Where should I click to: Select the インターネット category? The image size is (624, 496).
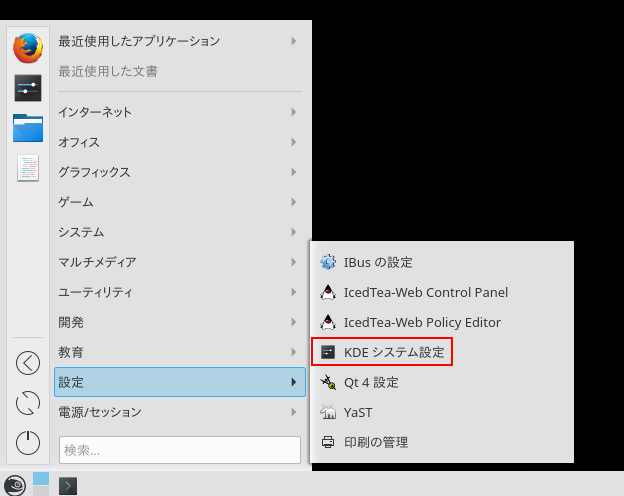click(180, 112)
